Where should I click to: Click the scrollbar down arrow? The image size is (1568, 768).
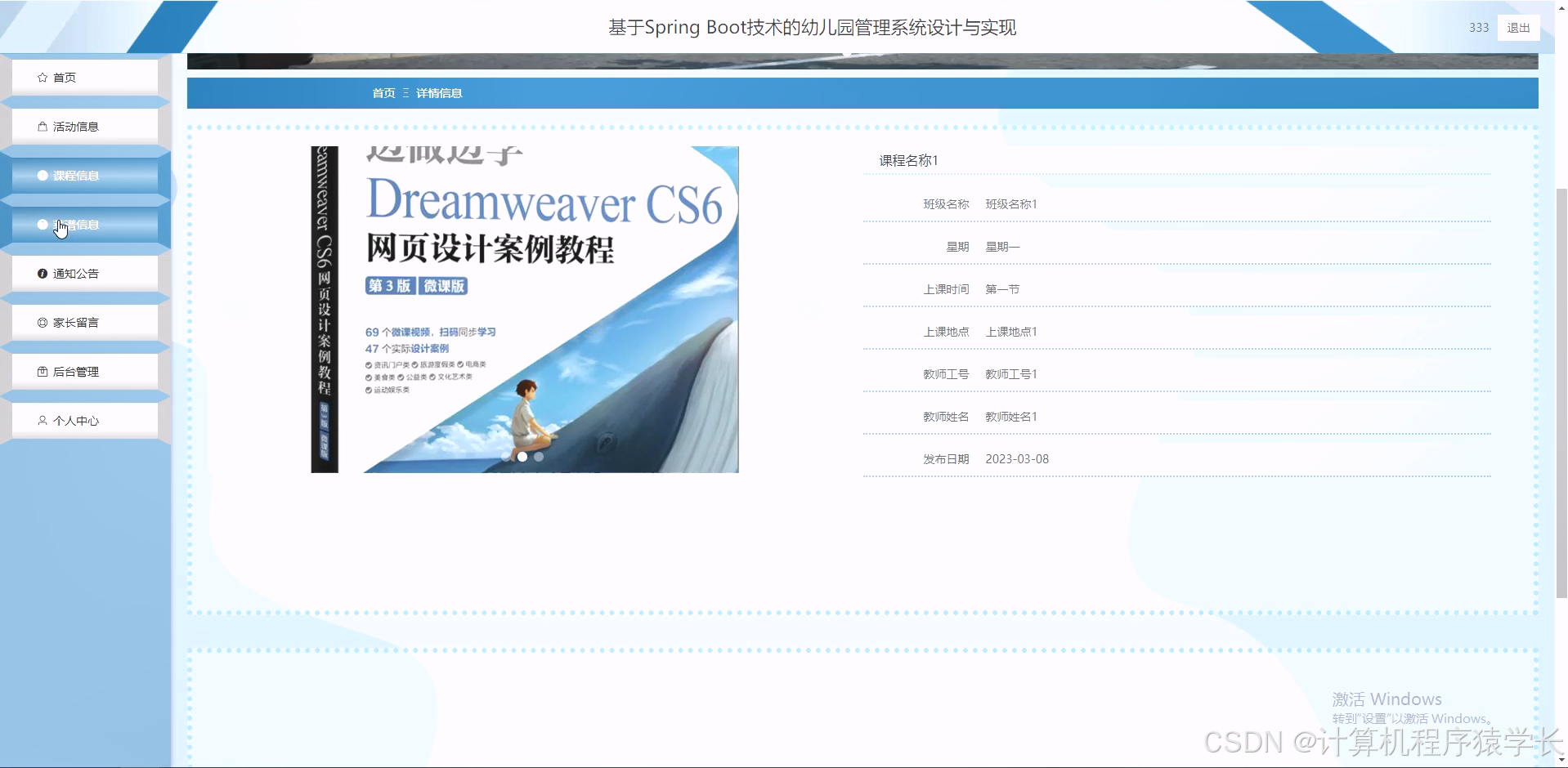[x=1561, y=761]
